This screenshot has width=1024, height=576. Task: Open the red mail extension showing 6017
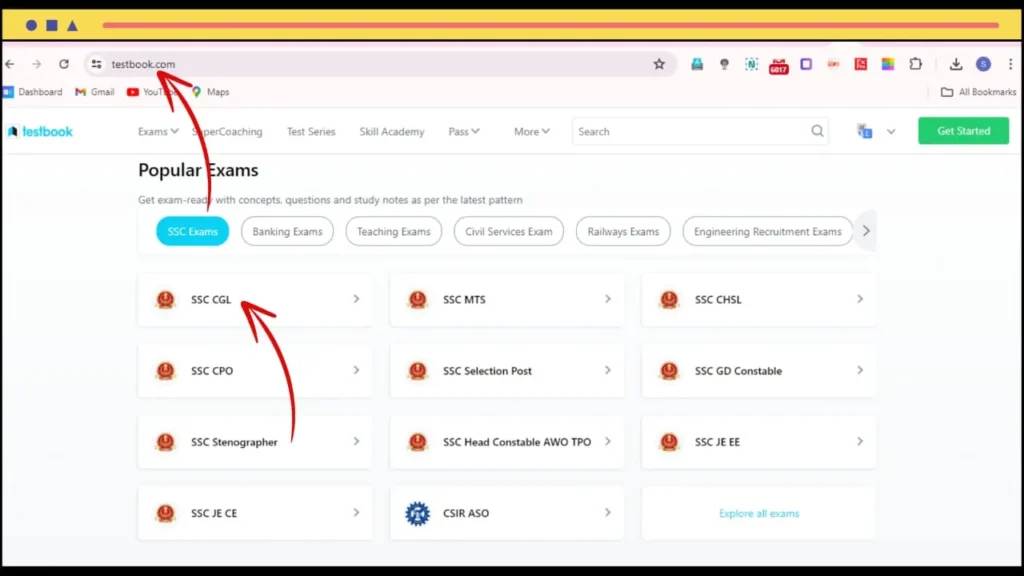click(778, 65)
